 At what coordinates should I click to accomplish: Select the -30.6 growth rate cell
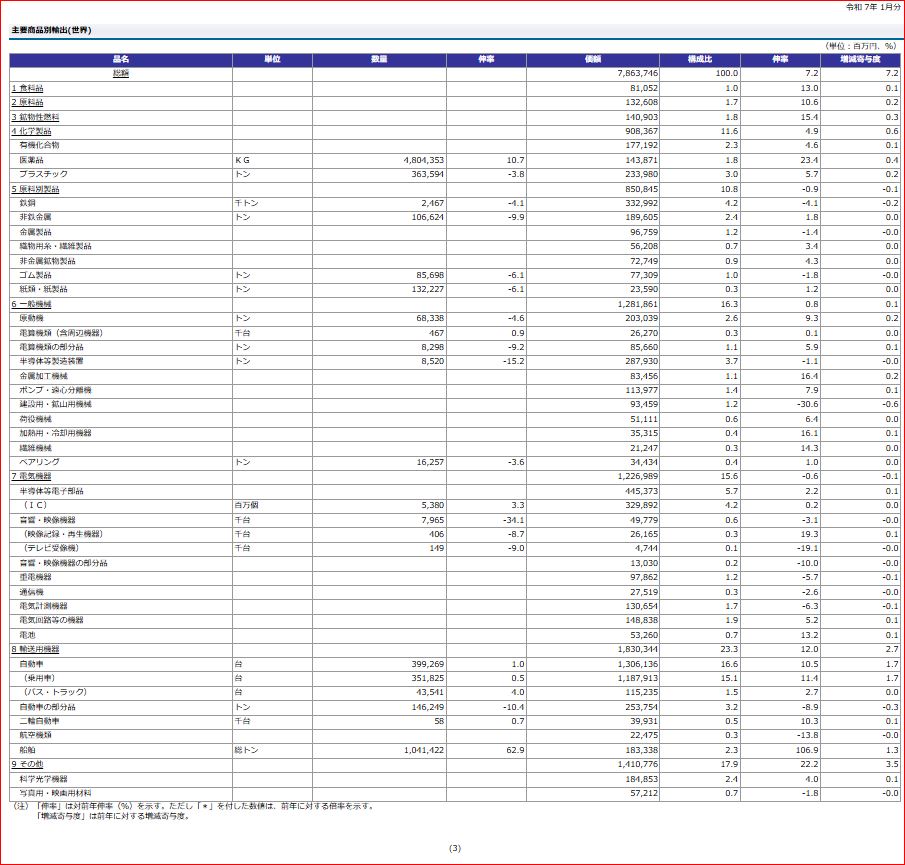(780, 404)
